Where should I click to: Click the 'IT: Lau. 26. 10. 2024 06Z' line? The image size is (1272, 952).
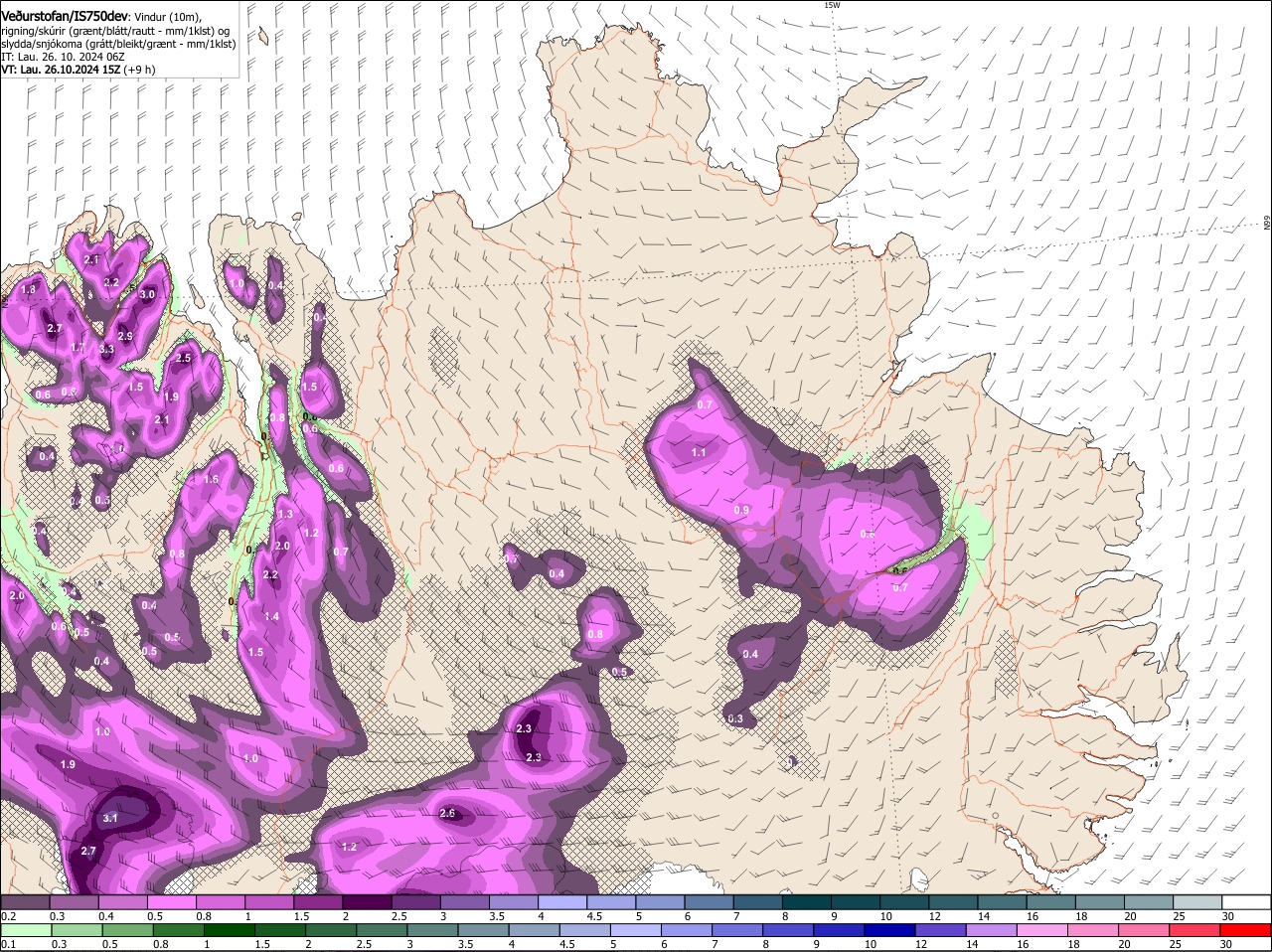point(63,57)
